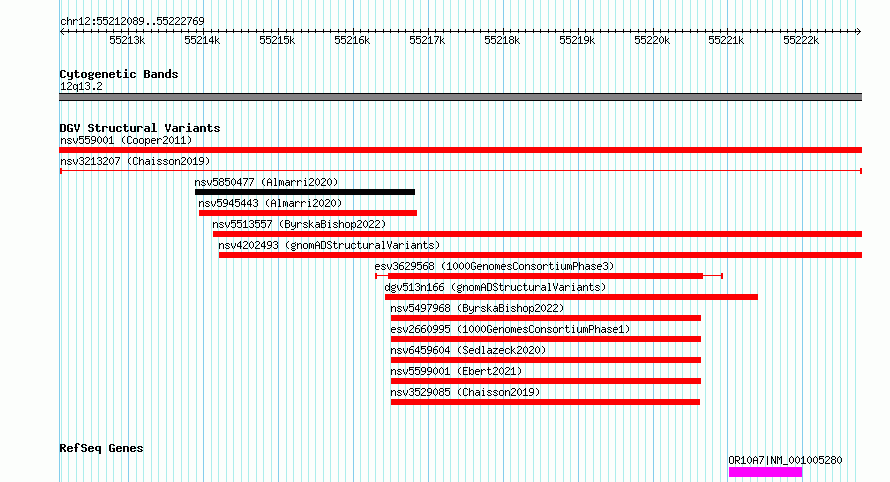The image size is (890, 482).
Task: Select the nsv4202493 red bar
Action: tap(540, 255)
